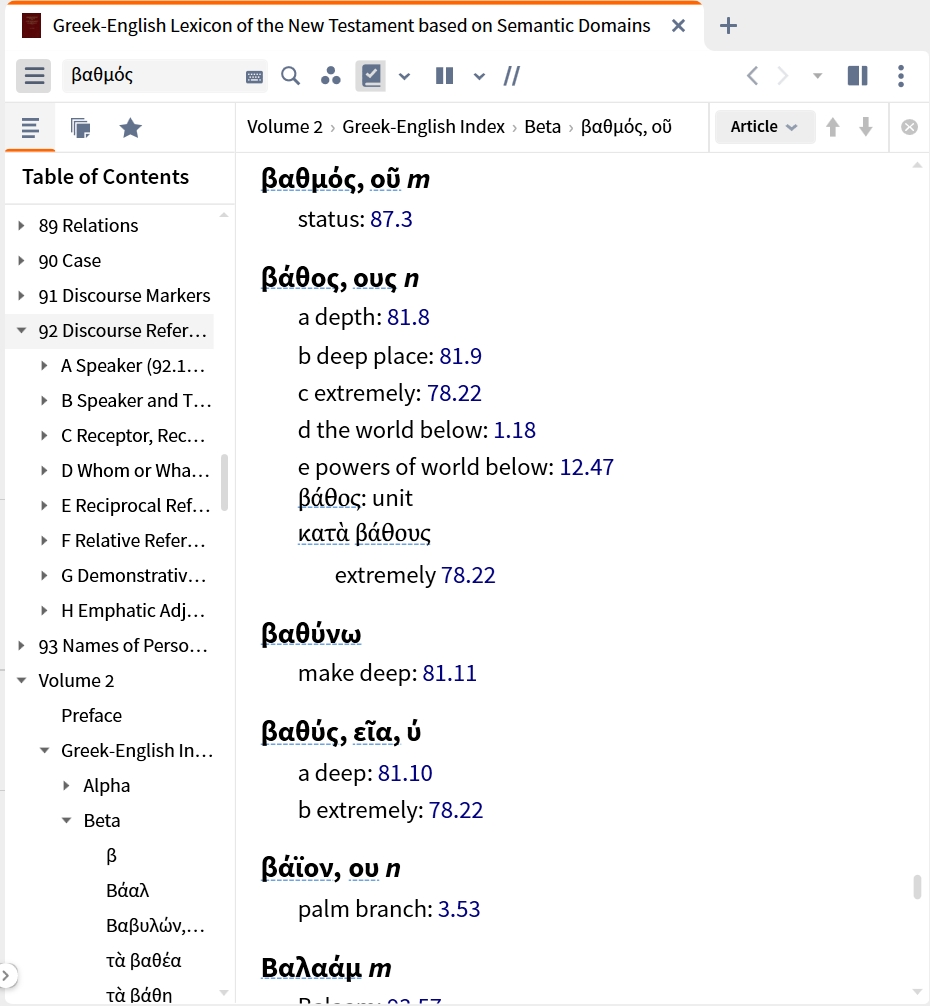Click the article vertical scrollbar thumb

(x=917, y=886)
